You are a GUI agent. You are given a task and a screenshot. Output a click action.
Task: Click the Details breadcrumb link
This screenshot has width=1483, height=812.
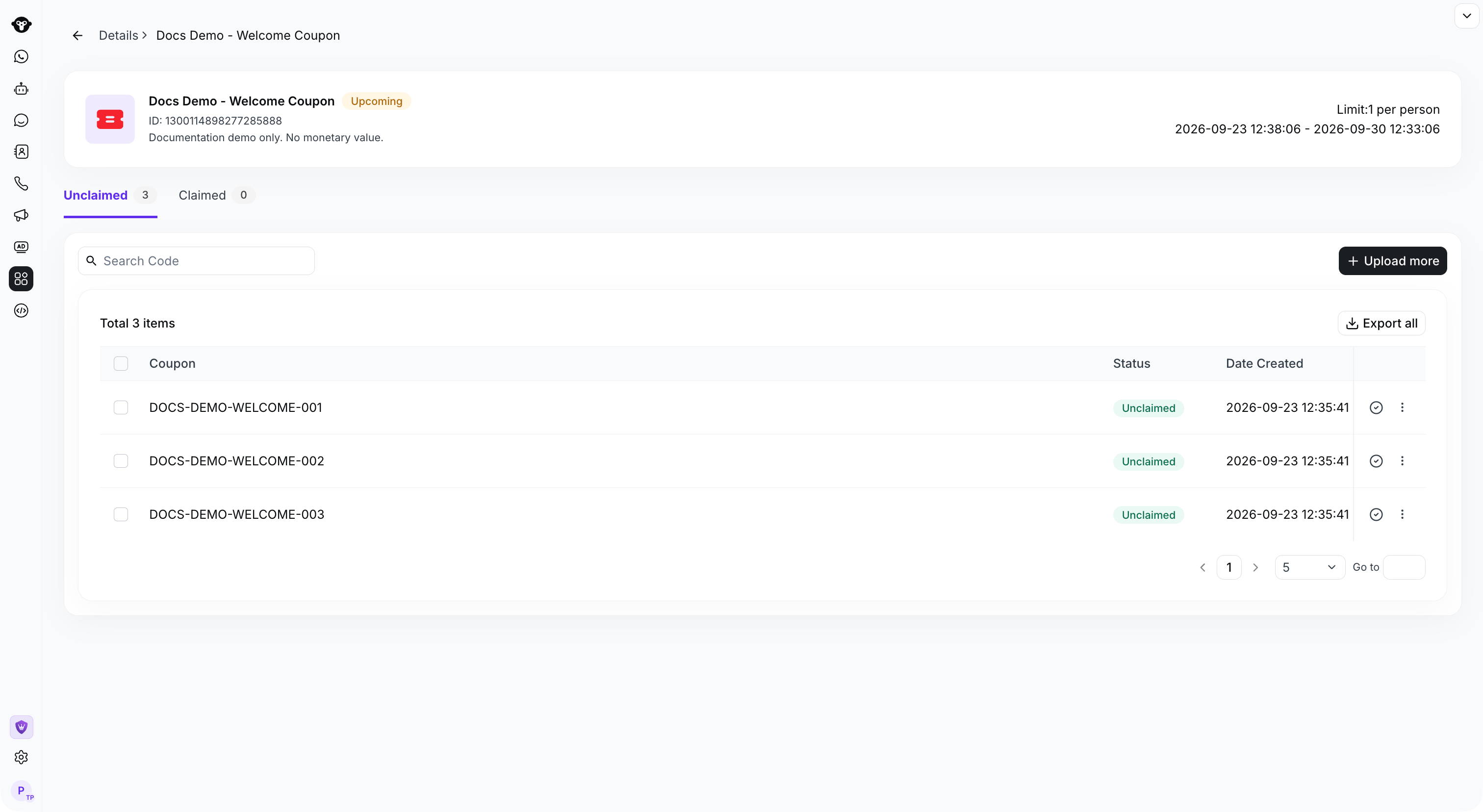[119, 36]
